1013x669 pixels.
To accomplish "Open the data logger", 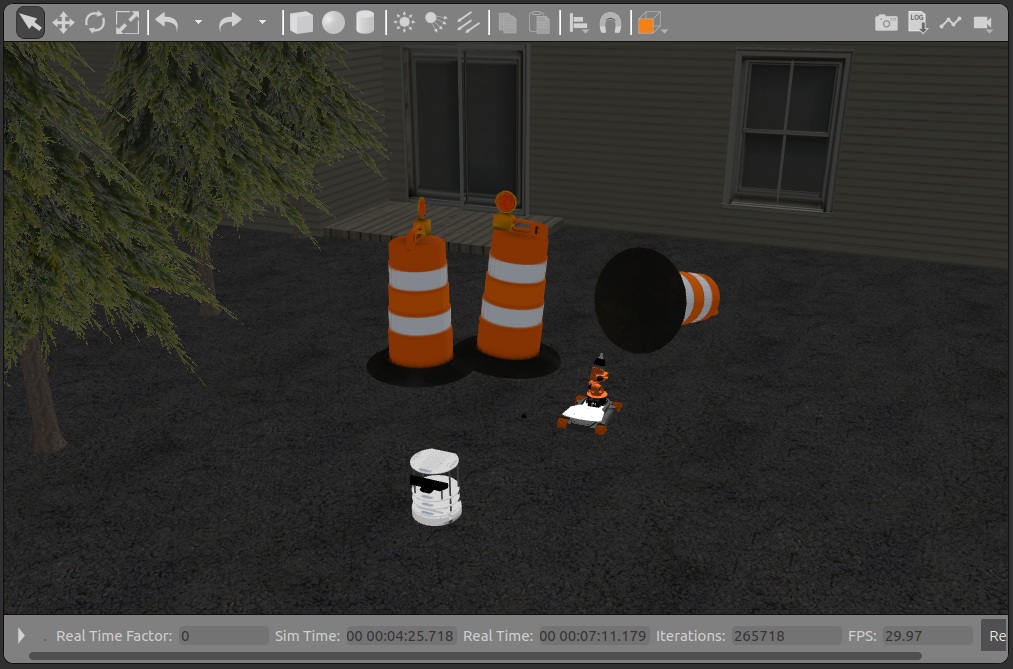I will (x=917, y=22).
